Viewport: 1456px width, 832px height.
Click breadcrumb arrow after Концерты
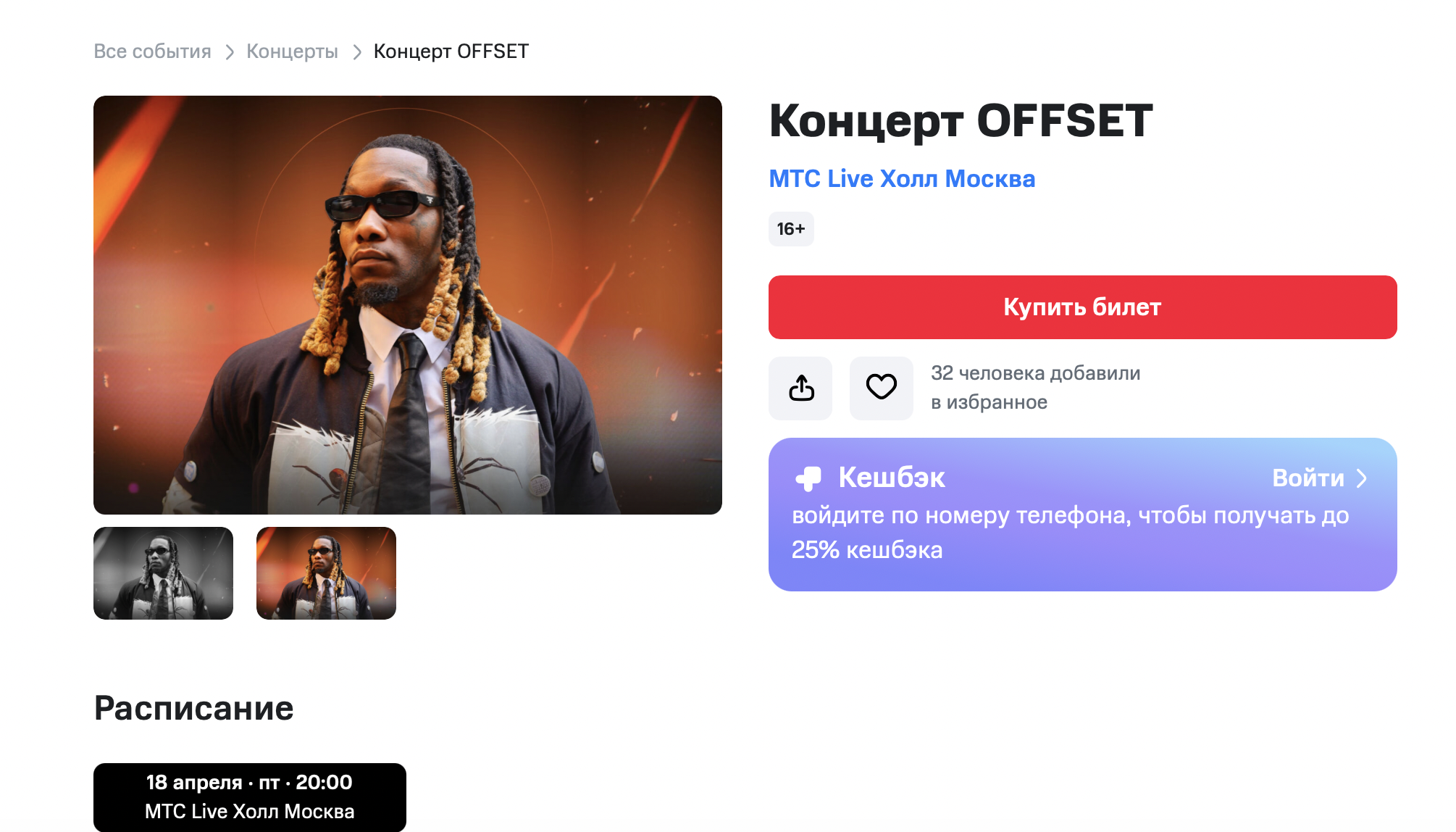(x=356, y=52)
